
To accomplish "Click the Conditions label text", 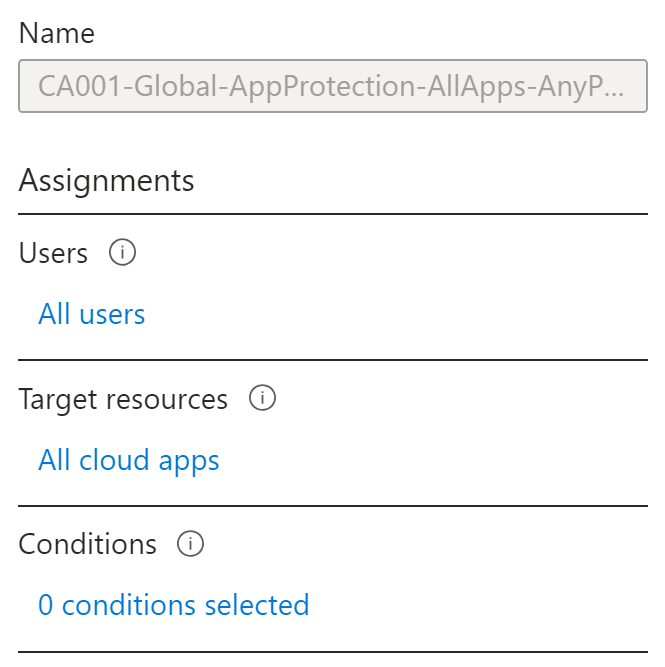I will pyautogui.click(x=88, y=544).
